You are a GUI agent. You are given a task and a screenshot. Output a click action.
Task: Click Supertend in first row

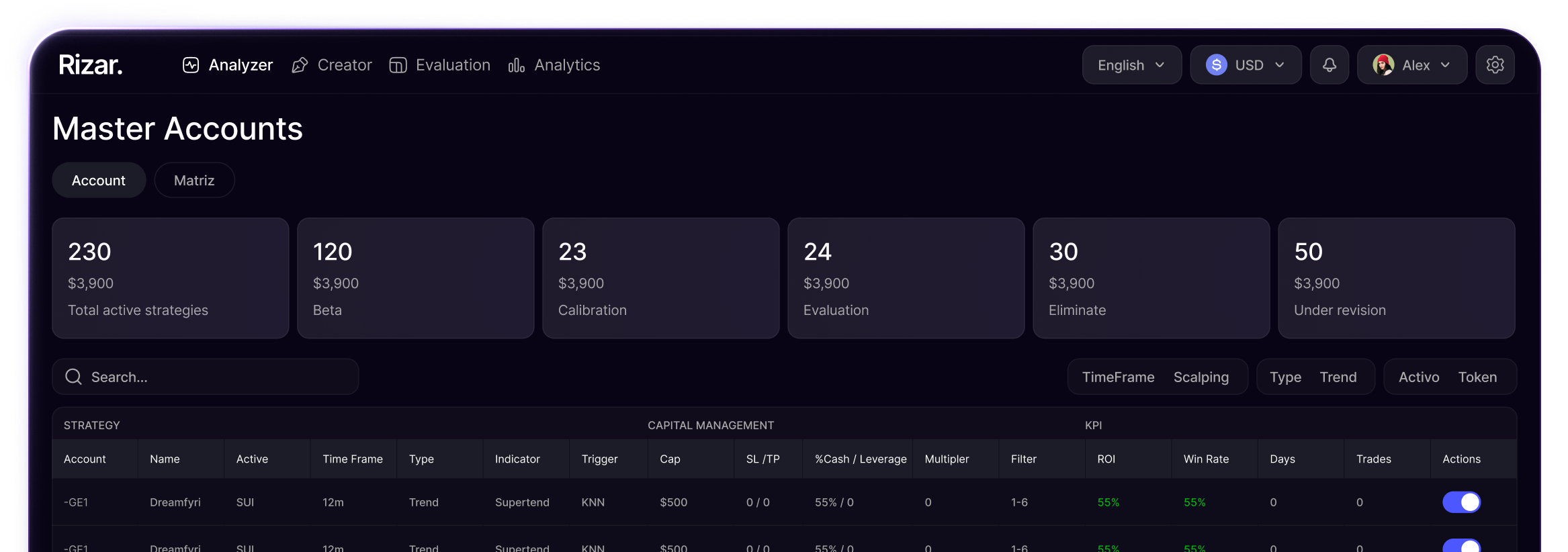pos(522,502)
